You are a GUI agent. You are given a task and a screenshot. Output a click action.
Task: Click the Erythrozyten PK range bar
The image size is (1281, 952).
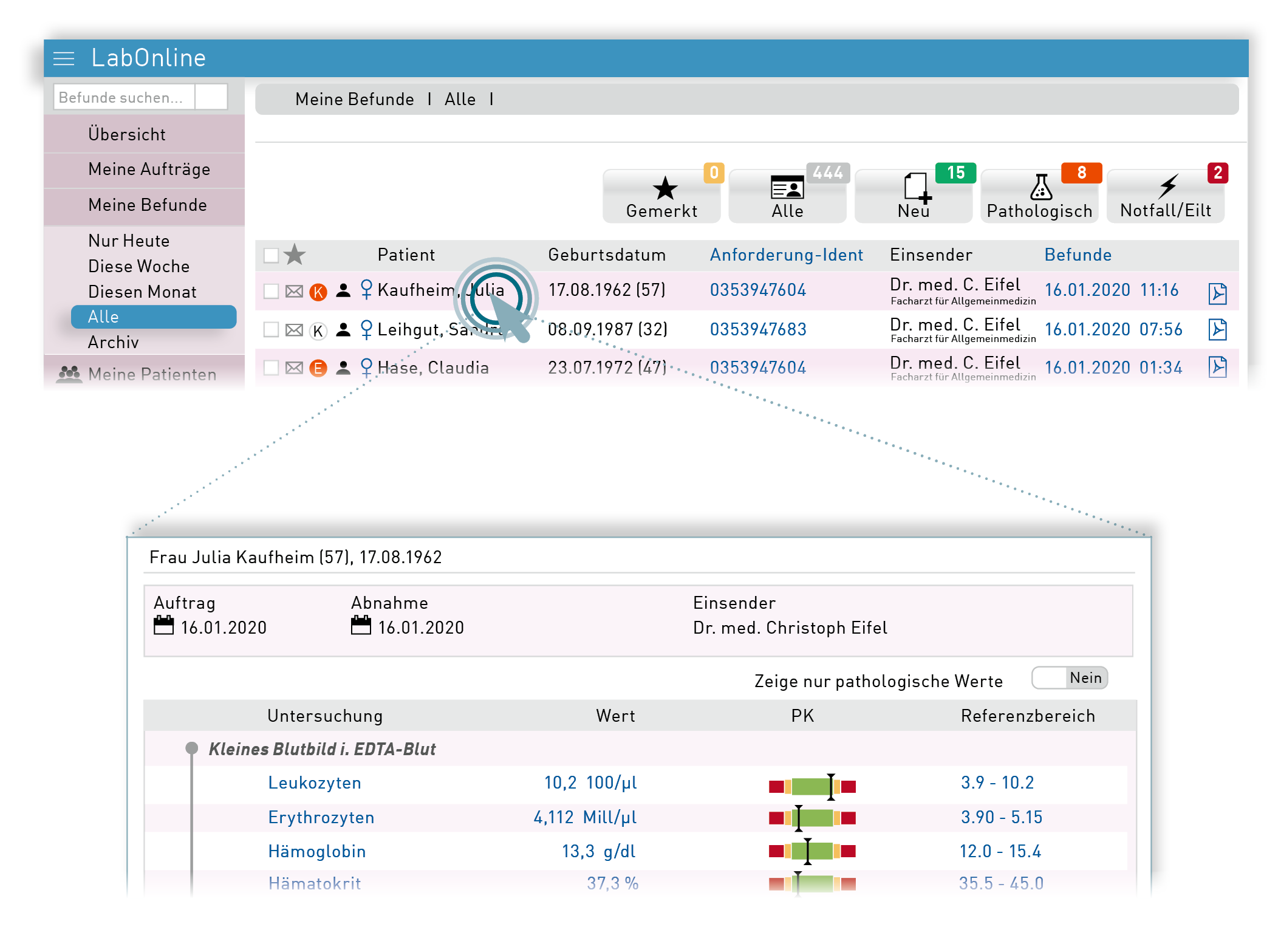pos(812,818)
